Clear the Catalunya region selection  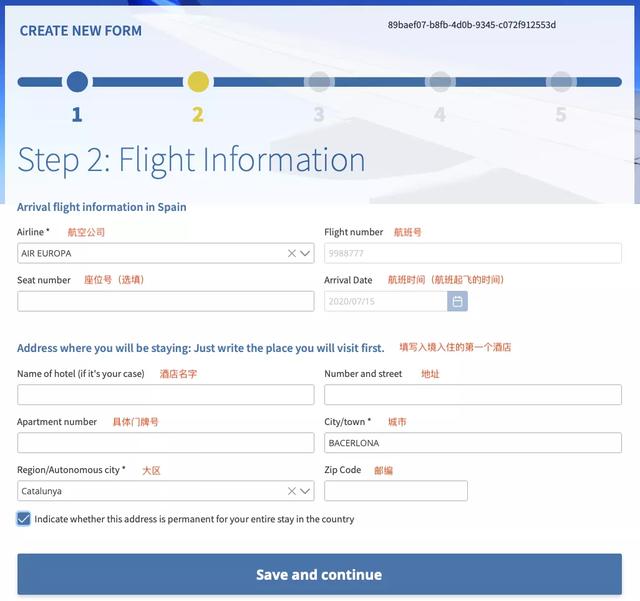coord(291,491)
